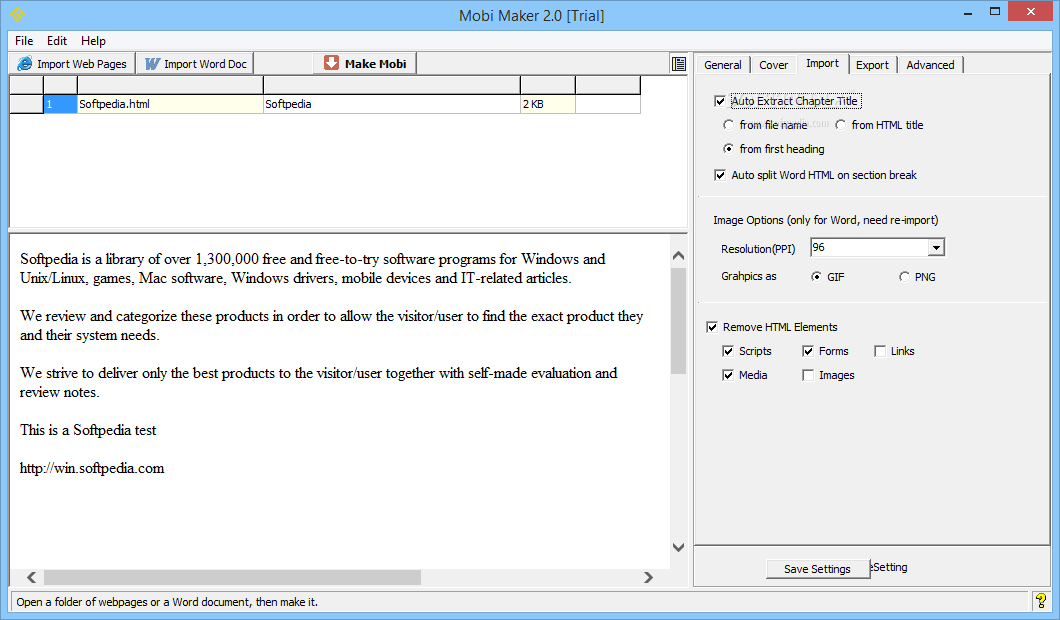Click the preview scrollbar down arrow

[679, 547]
